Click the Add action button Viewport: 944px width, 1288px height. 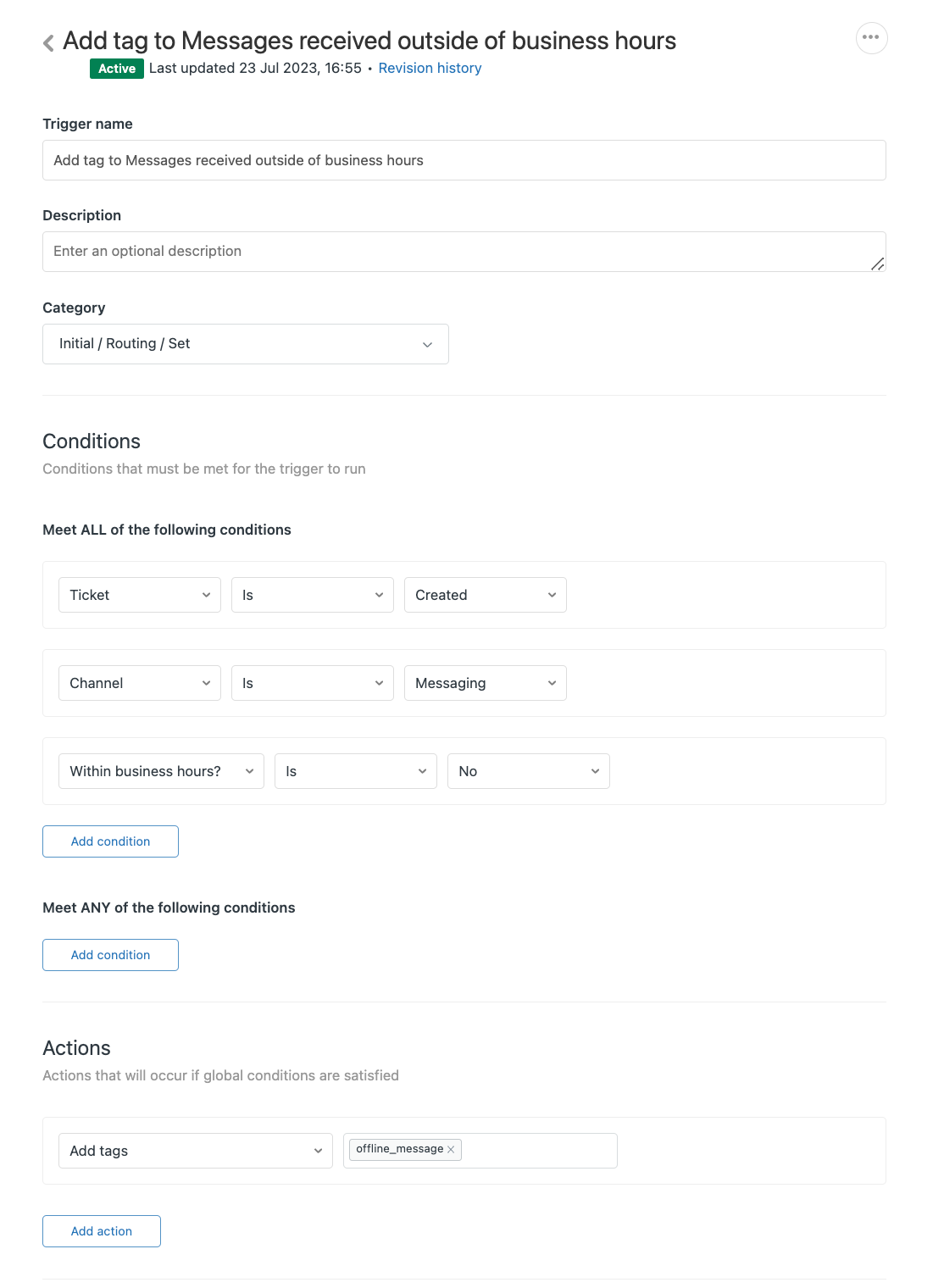102,1231
